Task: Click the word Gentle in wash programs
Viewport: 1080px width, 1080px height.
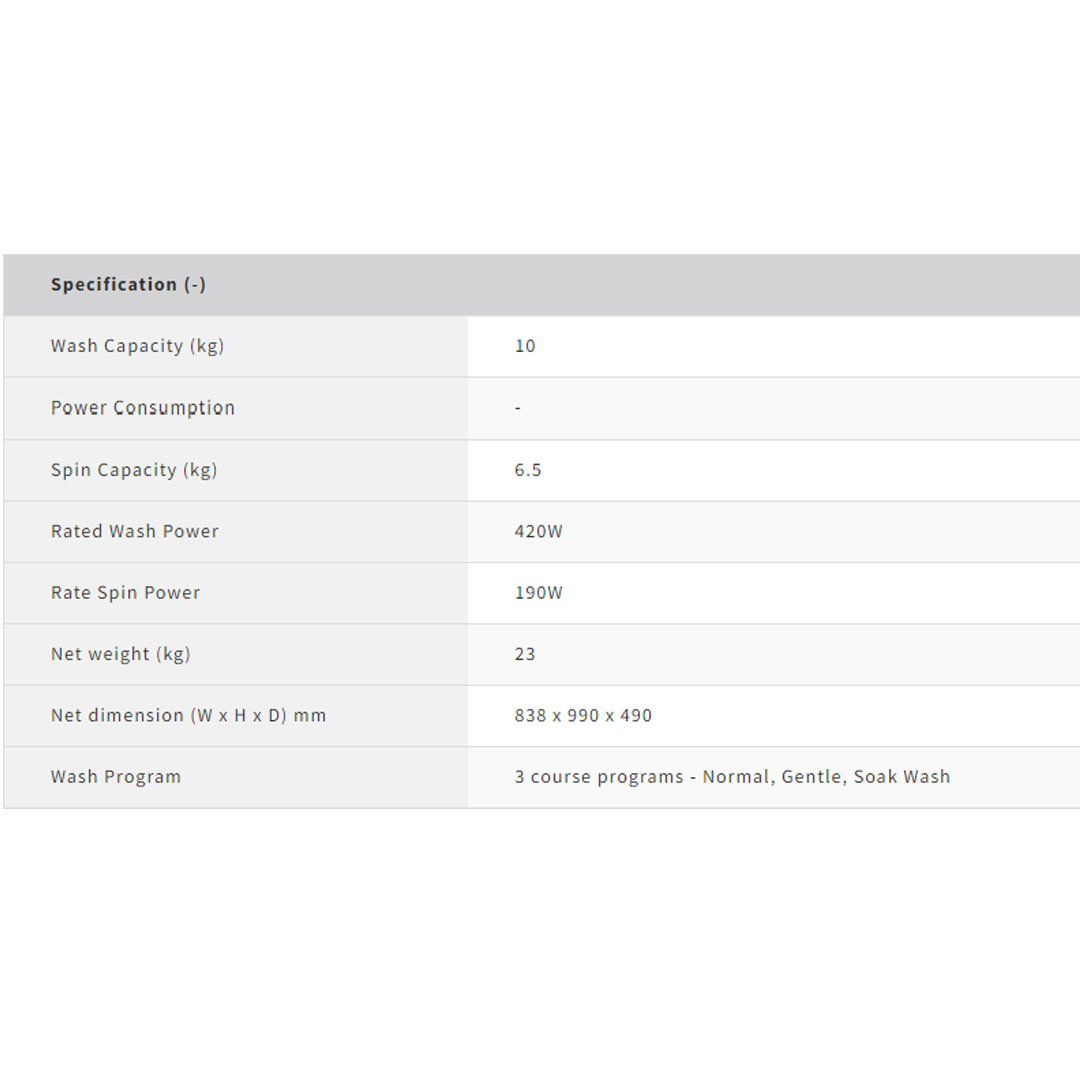Action: click(812, 777)
